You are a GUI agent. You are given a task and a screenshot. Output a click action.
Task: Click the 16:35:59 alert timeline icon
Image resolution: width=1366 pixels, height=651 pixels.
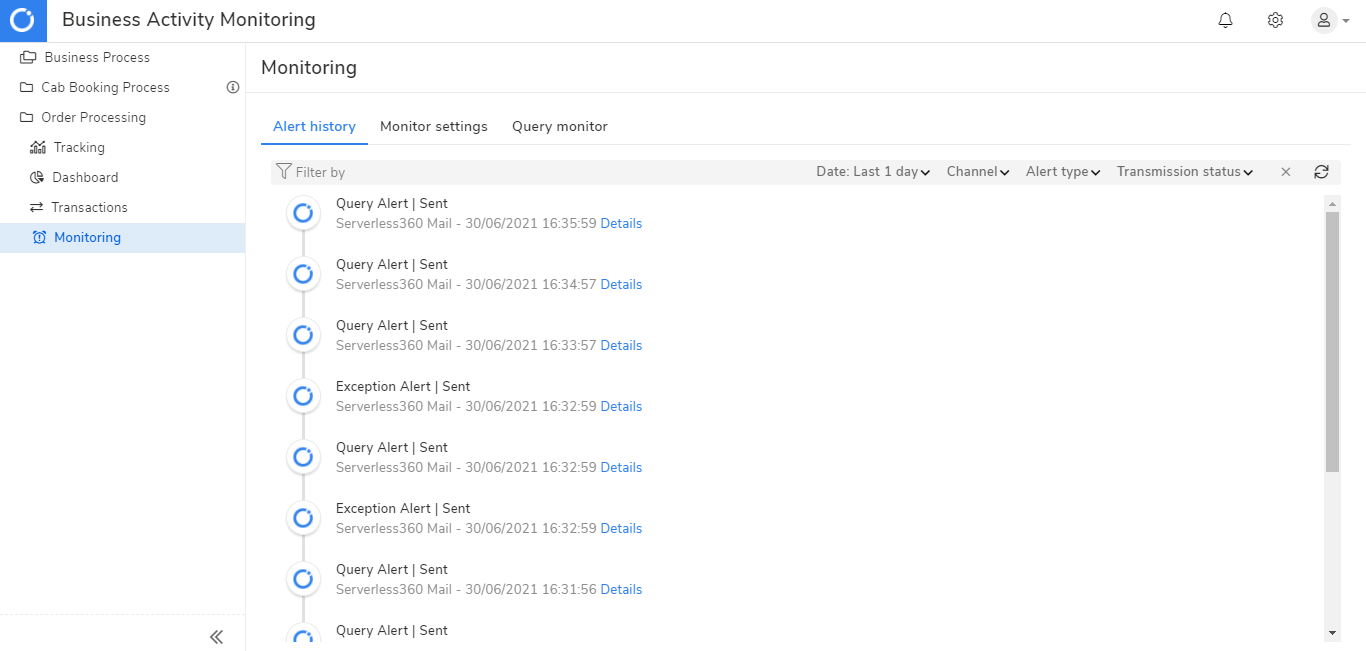[303, 213]
